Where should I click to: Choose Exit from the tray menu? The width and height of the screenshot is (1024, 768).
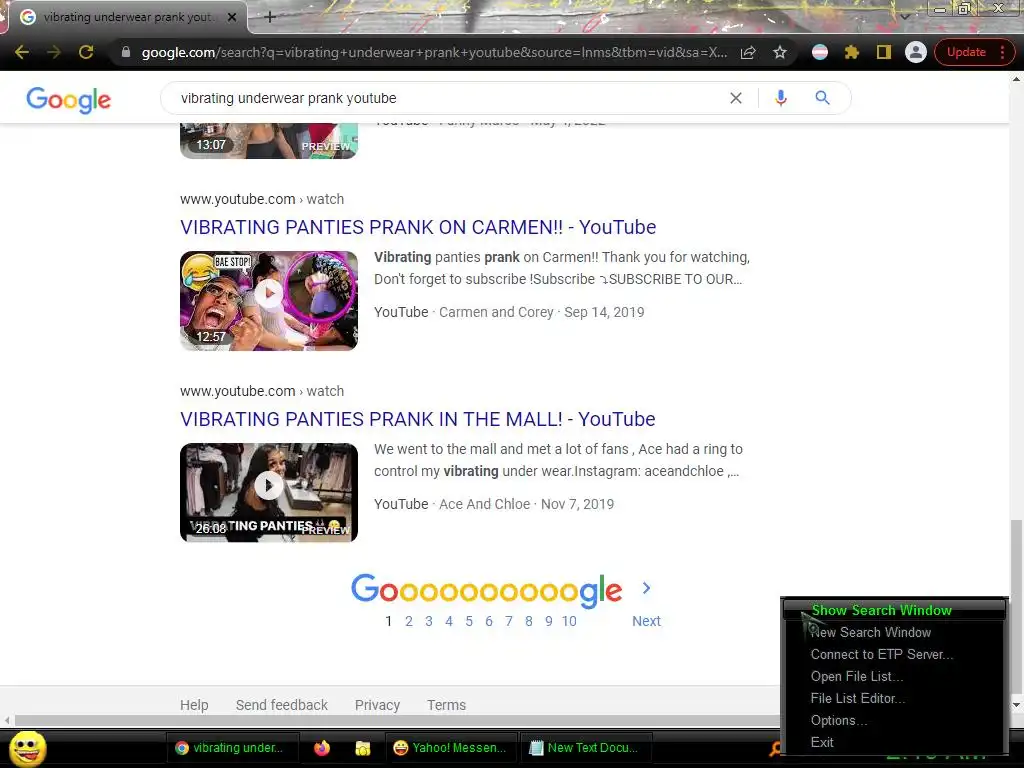(894, 743)
